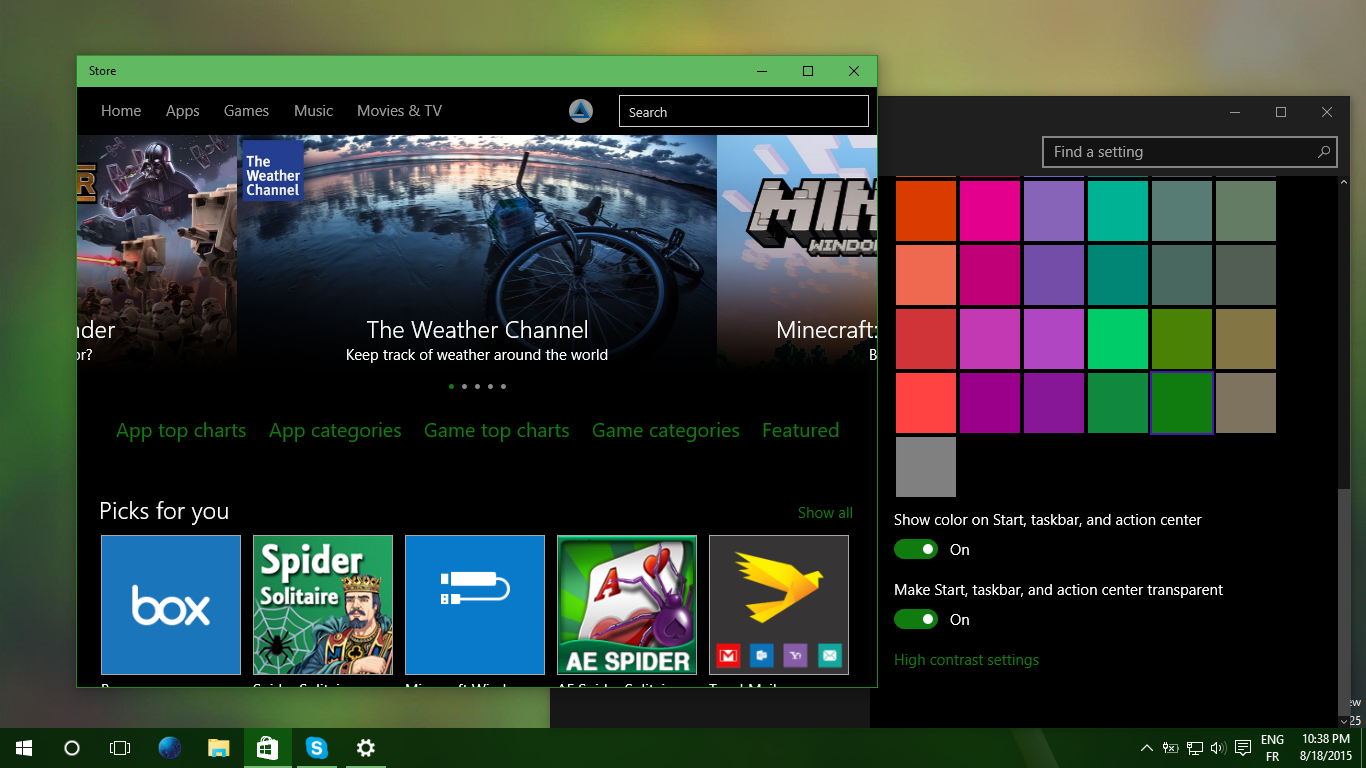Image resolution: width=1366 pixels, height=768 pixels.
Task: Launch the globe browser icon on taskbar
Action: pos(170,748)
